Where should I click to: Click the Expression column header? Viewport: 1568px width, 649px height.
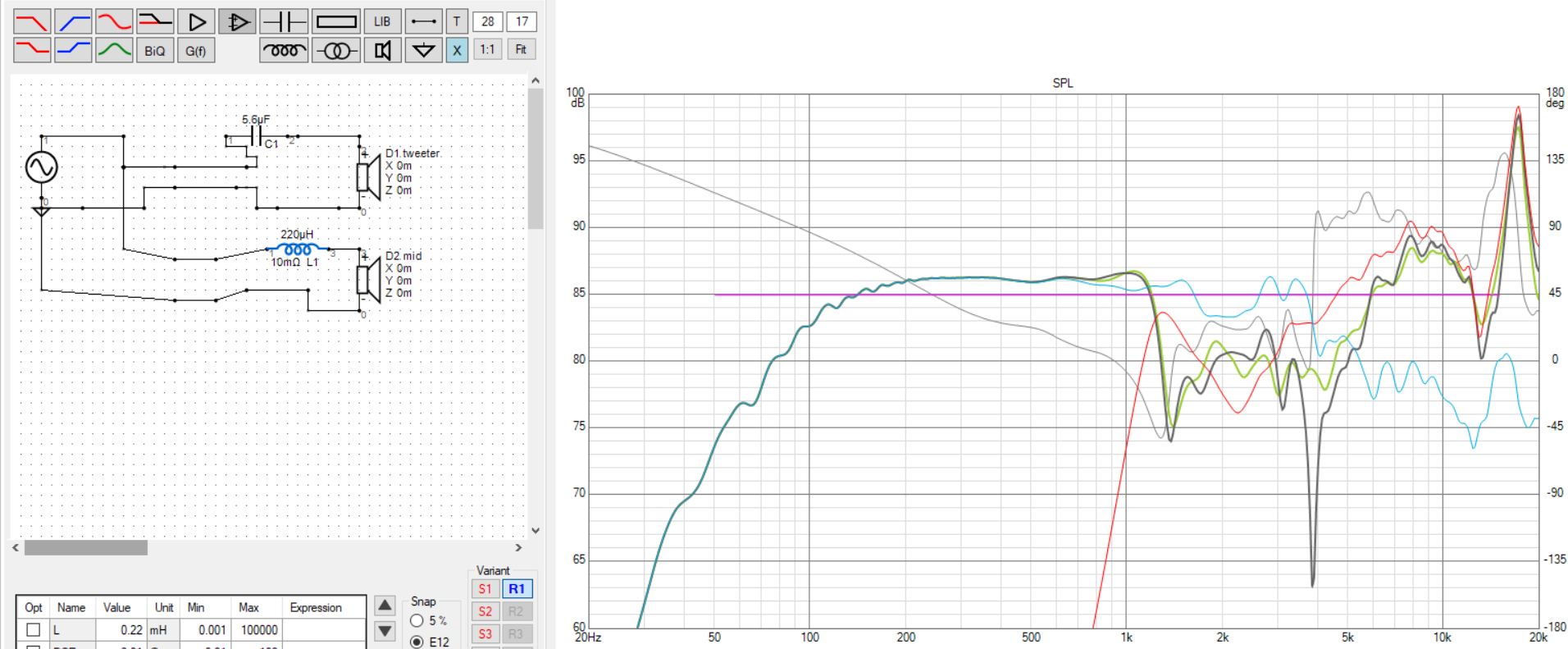tap(316, 608)
